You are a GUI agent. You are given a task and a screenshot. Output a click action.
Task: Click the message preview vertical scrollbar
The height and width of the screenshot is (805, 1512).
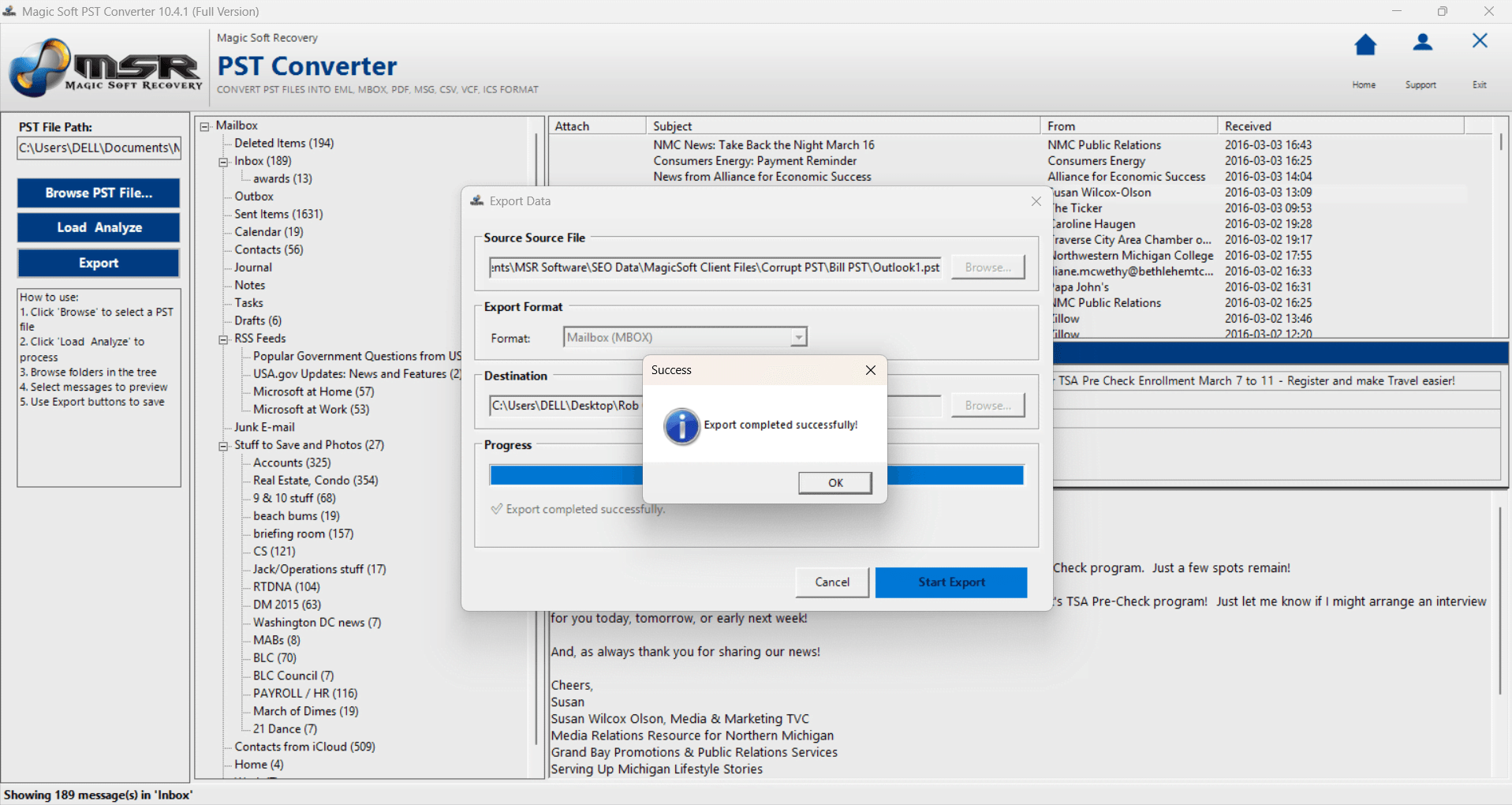click(1500, 600)
